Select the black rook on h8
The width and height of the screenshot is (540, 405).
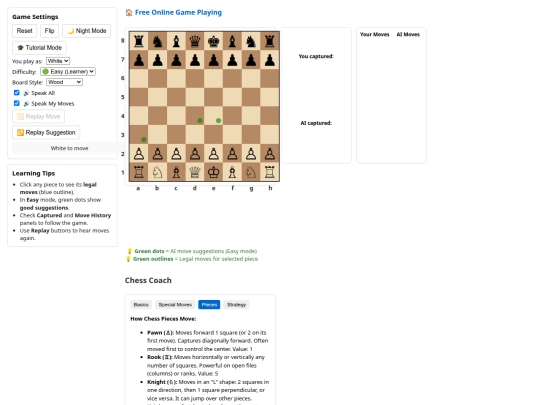click(270, 41)
